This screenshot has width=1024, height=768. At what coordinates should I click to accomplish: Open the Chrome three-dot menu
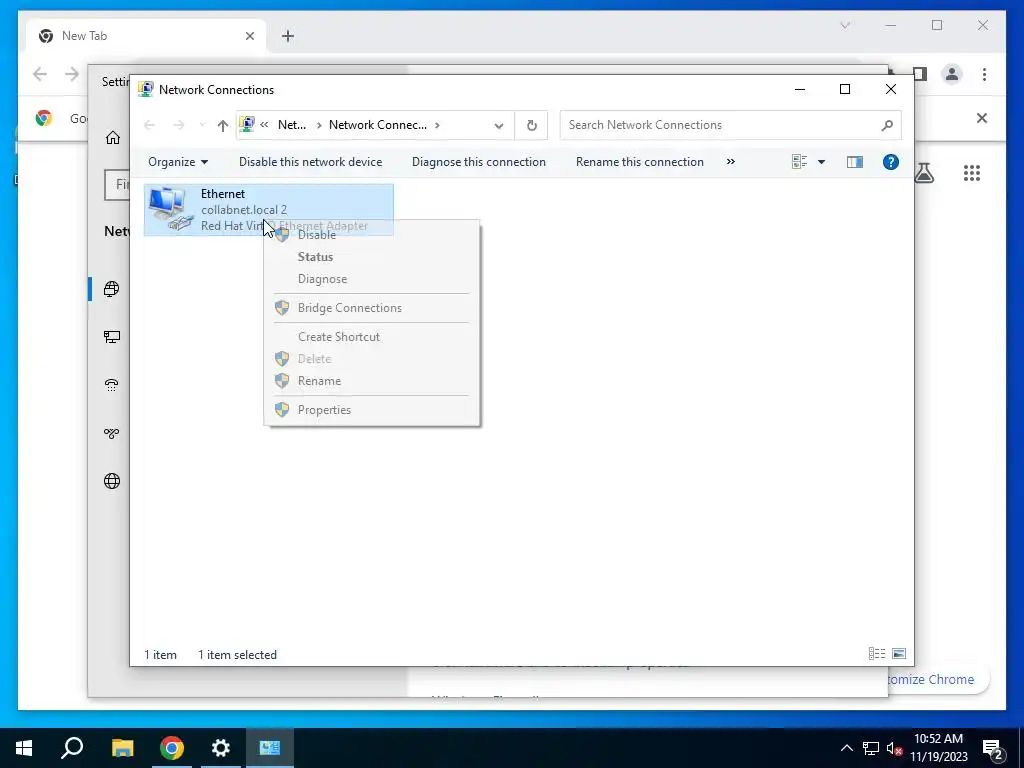(984, 74)
